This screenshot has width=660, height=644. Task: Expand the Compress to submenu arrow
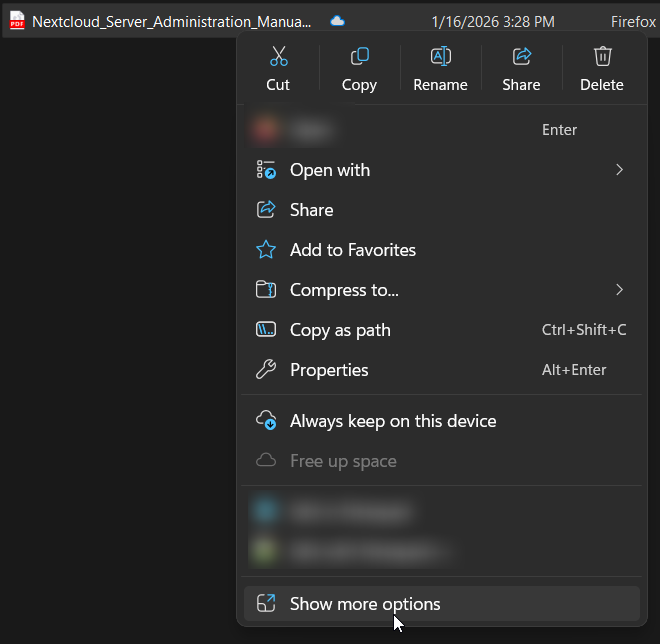[619, 290]
